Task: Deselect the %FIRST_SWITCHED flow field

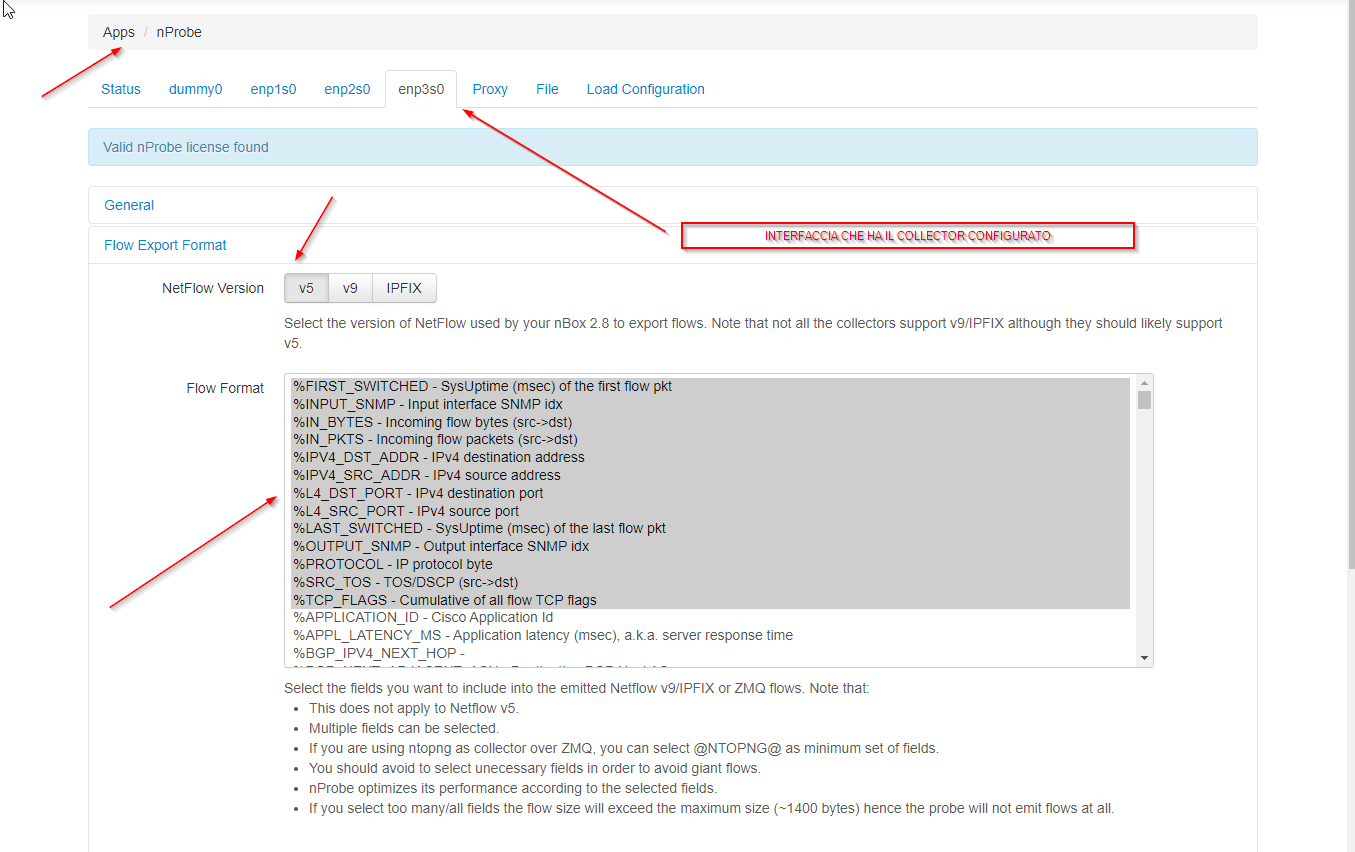Action: point(482,385)
